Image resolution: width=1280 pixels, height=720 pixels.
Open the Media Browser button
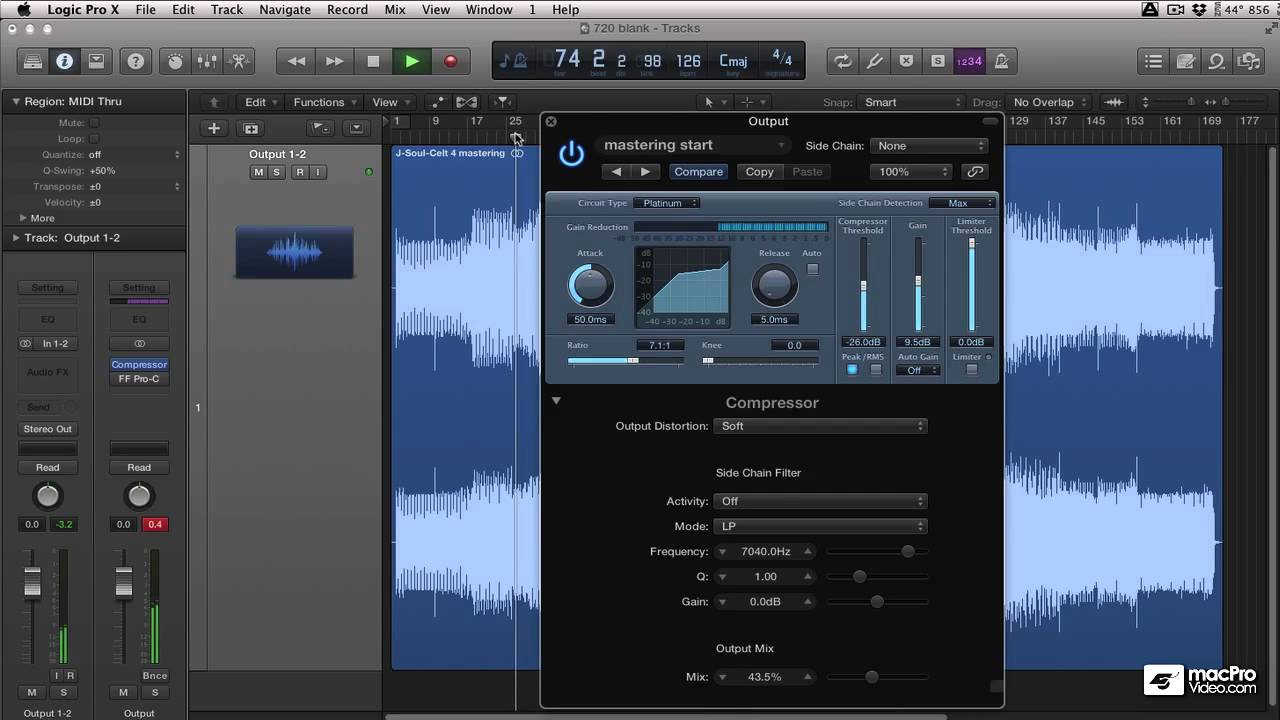coord(1249,61)
